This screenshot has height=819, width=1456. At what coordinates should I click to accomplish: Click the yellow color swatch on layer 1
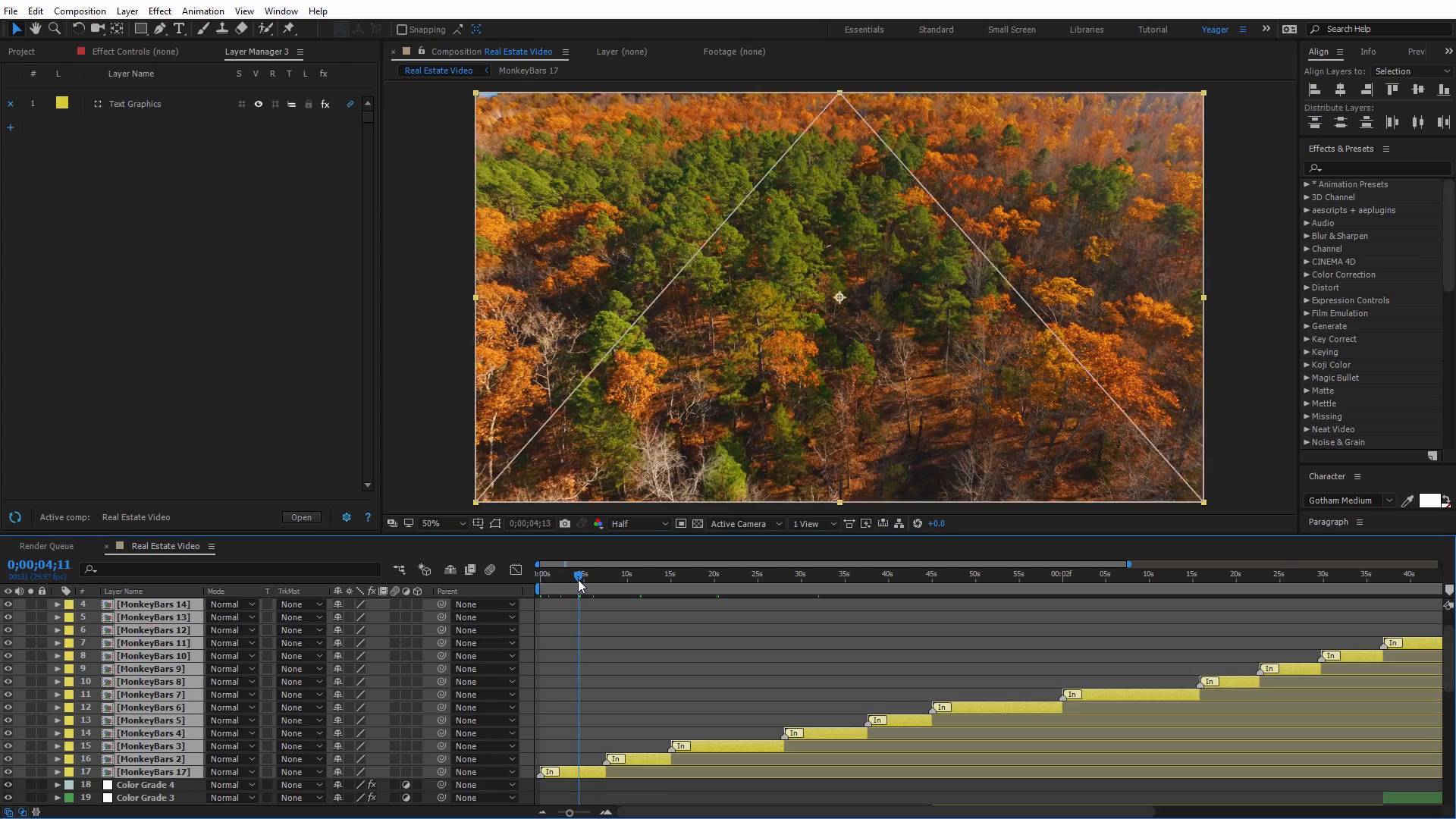[x=62, y=103]
